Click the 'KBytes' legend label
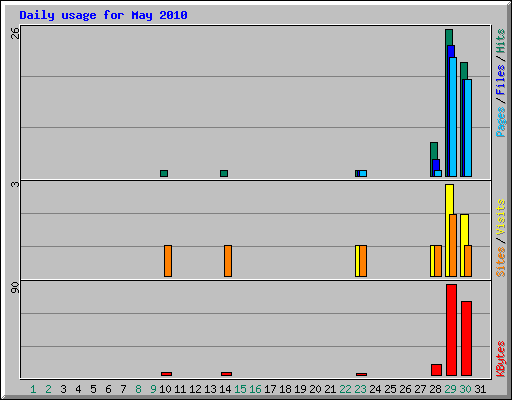The image size is (512, 400). [x=500, y=359]
